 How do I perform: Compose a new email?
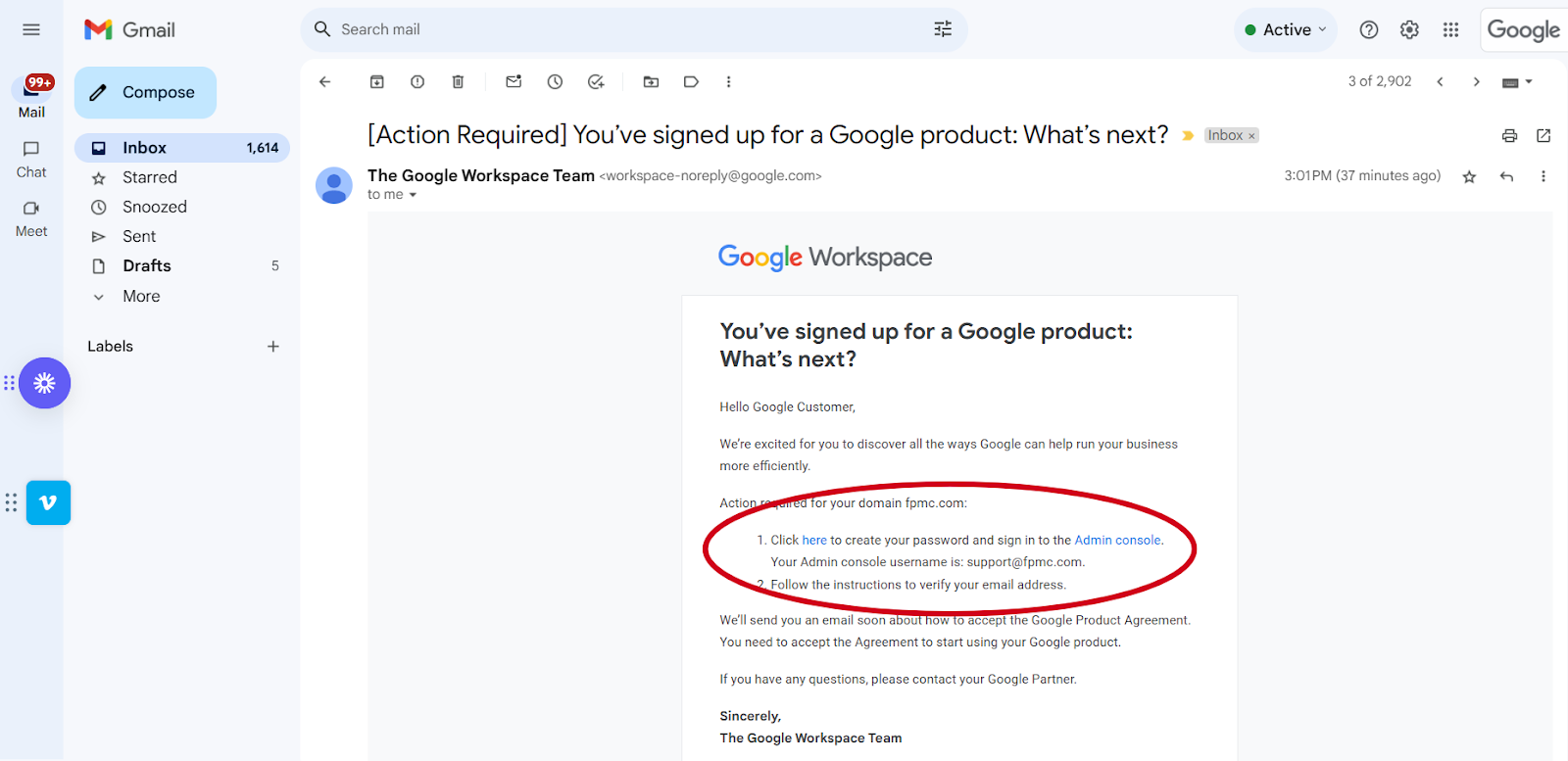145,92
